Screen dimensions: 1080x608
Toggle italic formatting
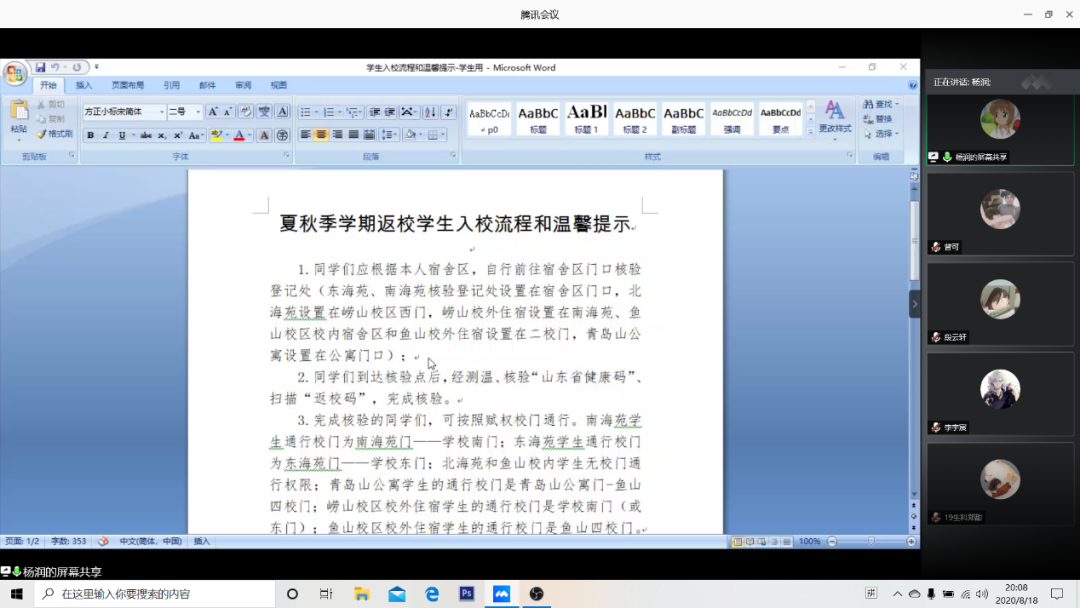click(x=105, y=135)
